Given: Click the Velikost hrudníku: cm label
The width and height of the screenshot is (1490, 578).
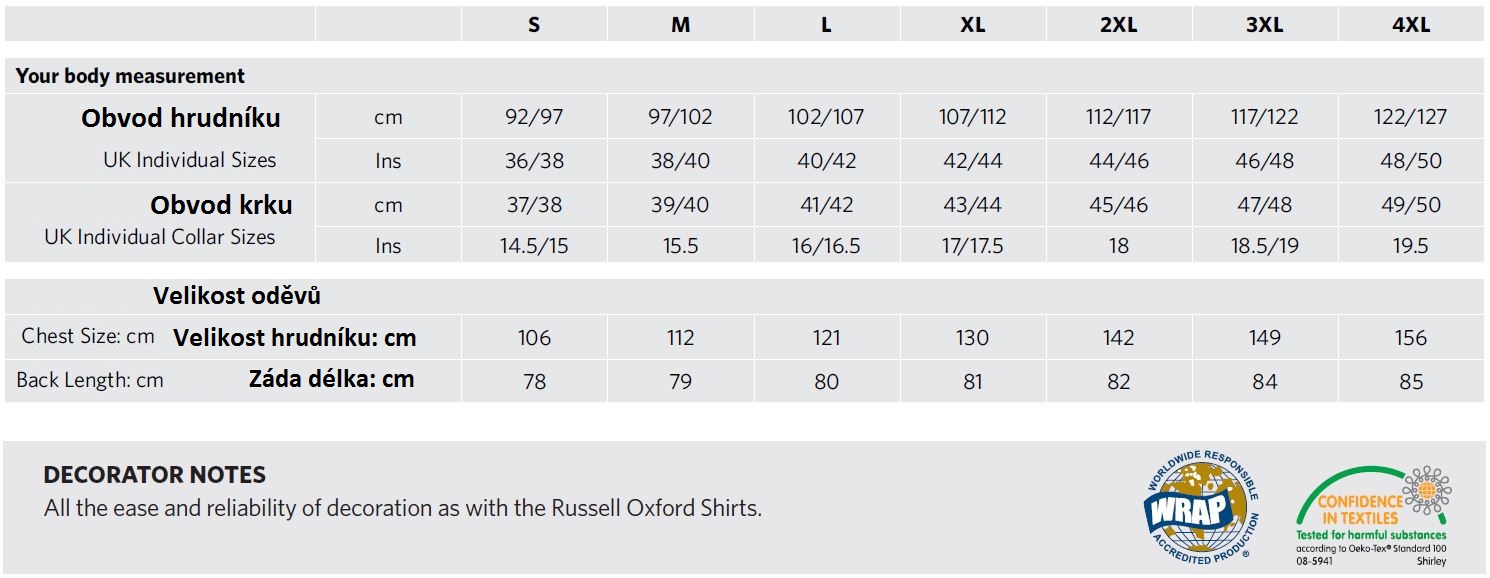Looking at the screenshot, I should coord(295,338).
